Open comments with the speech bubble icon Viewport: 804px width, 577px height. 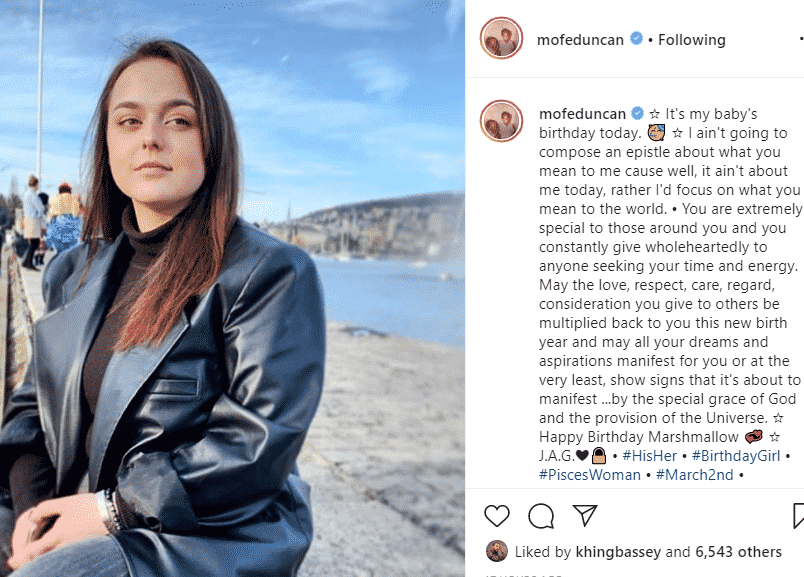(541, 516)
